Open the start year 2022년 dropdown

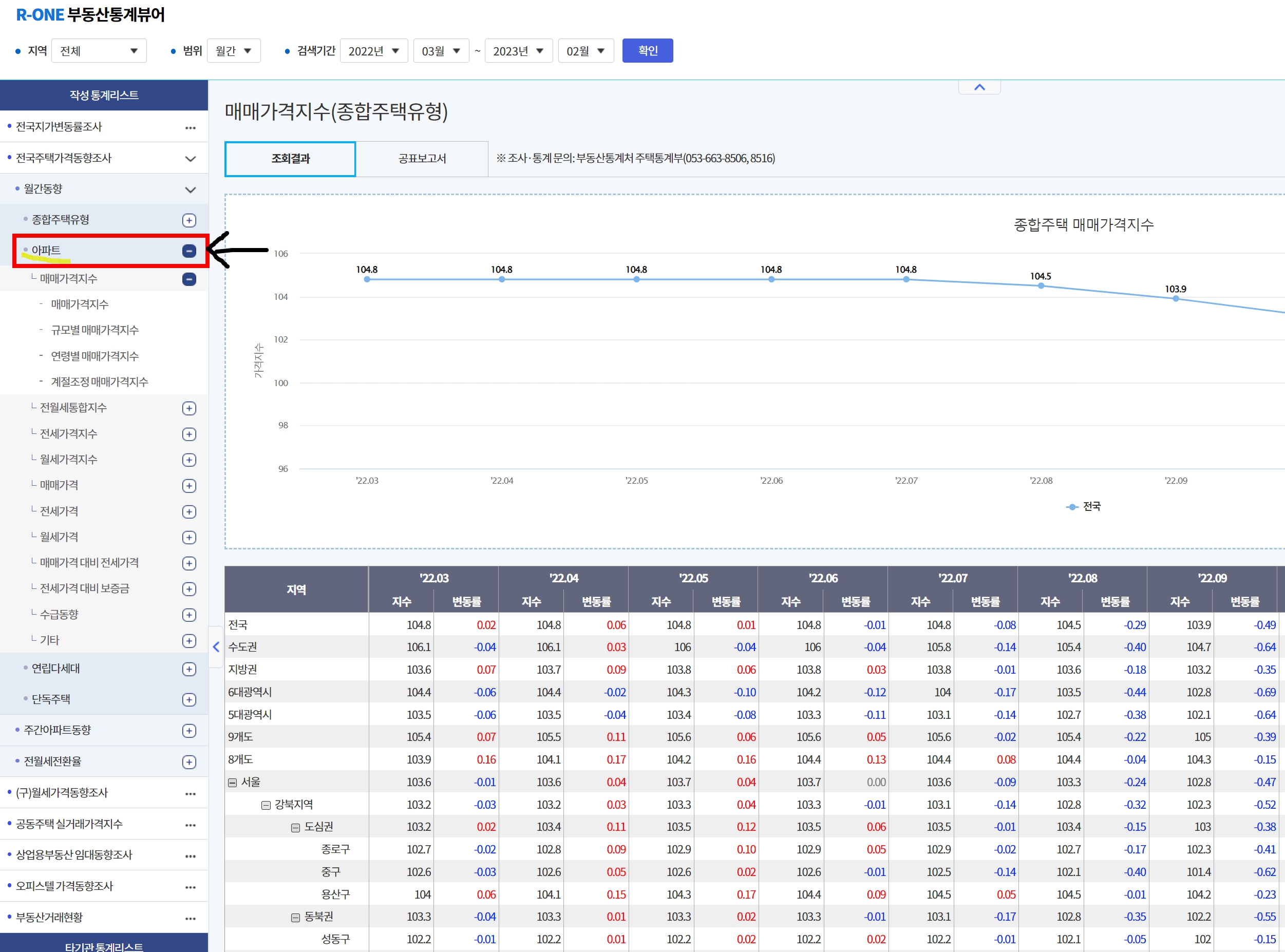(373, 51)
